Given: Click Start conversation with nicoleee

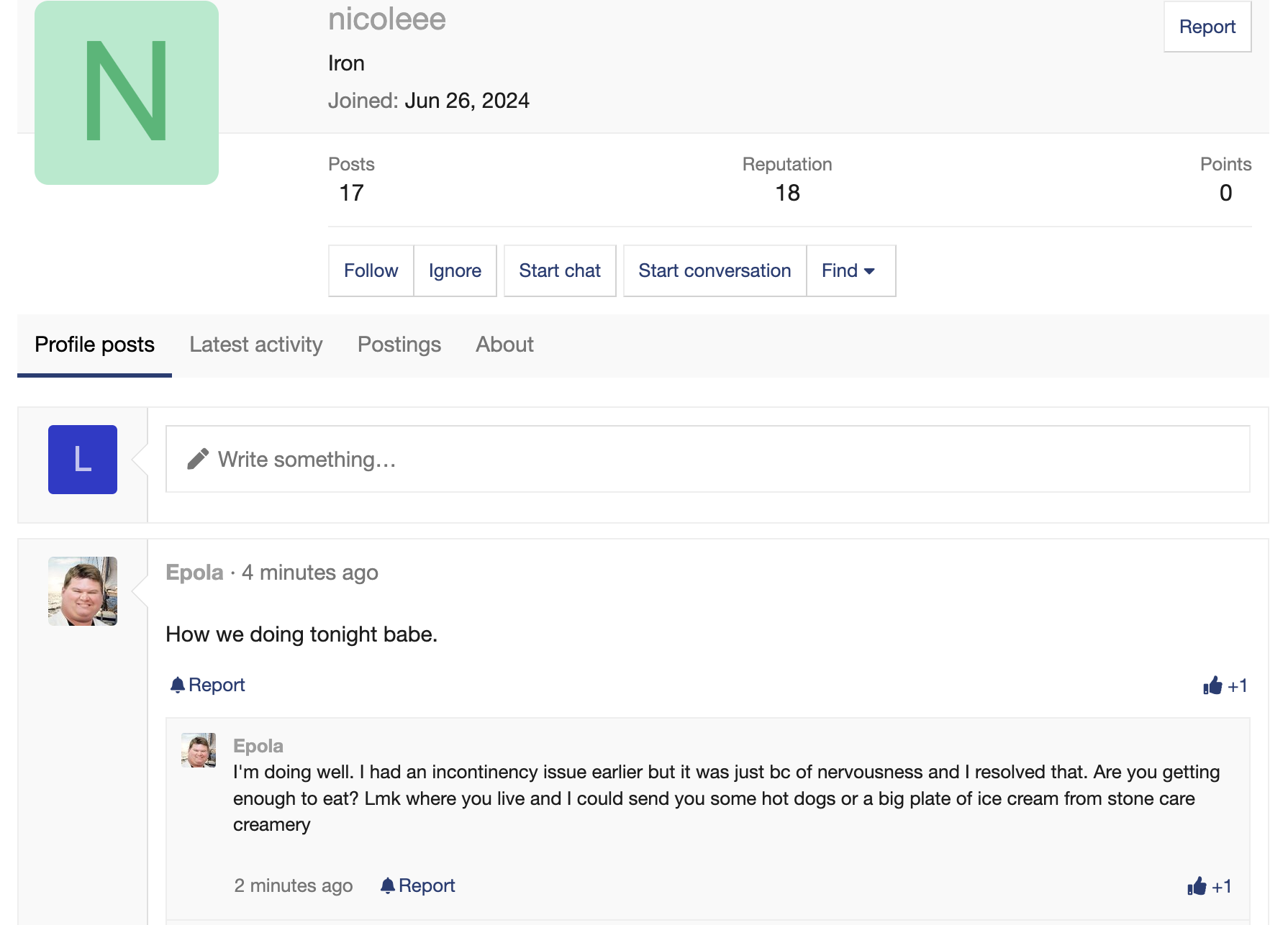Looking at the screenshot, I should click(714, 270).
